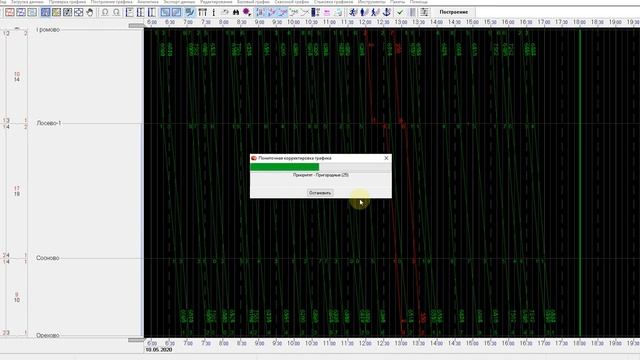Open the purple circle dropdown in toolbar
The image size is (640, 360).
(x=247, y=12)
